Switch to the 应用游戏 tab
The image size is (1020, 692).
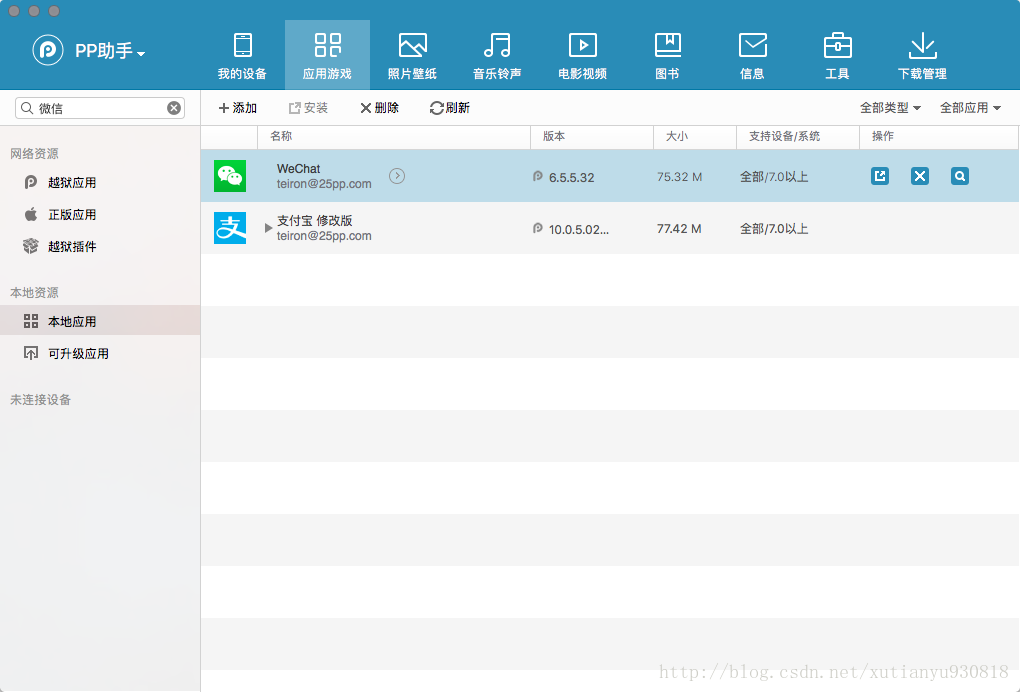pos(327,55)
